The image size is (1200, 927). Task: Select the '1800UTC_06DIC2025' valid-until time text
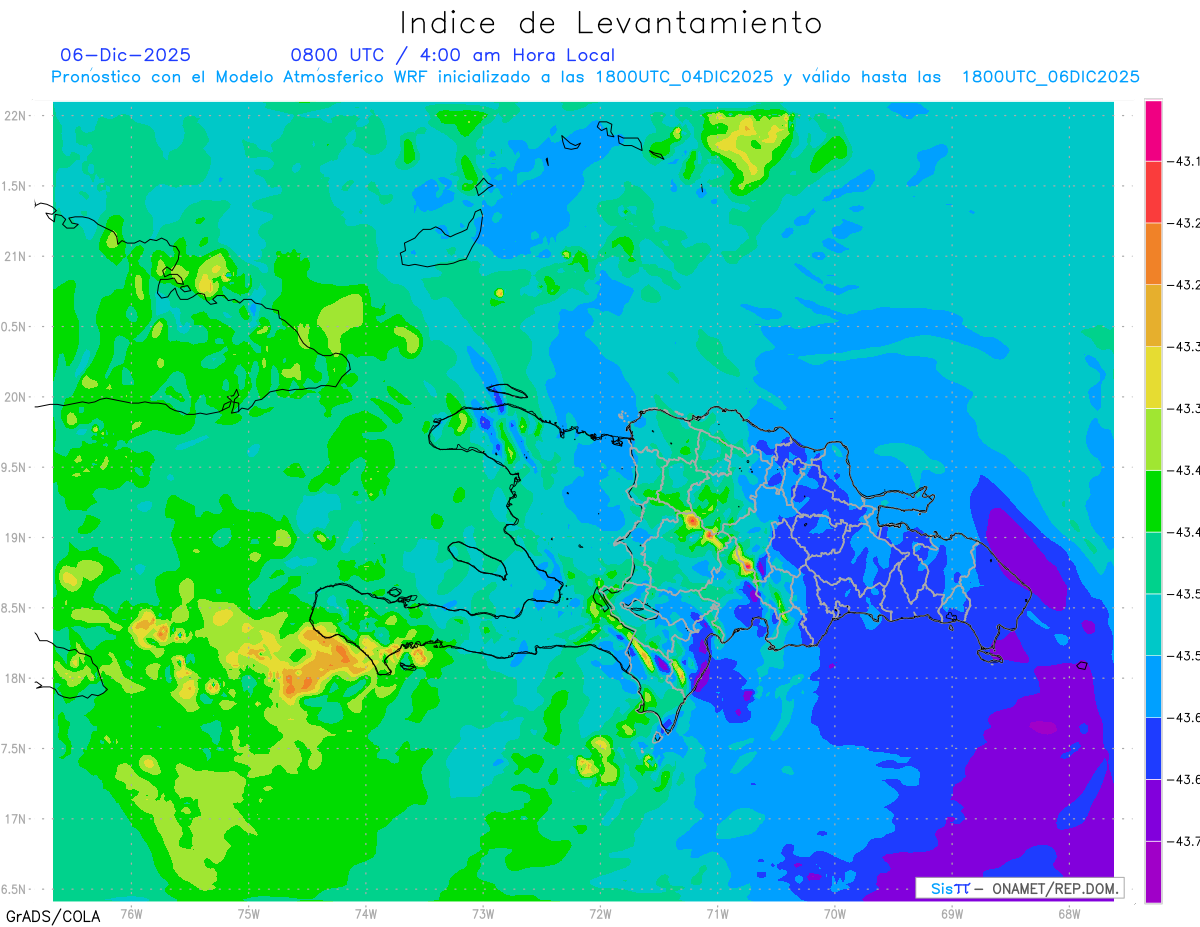[x=1051, y=77]
